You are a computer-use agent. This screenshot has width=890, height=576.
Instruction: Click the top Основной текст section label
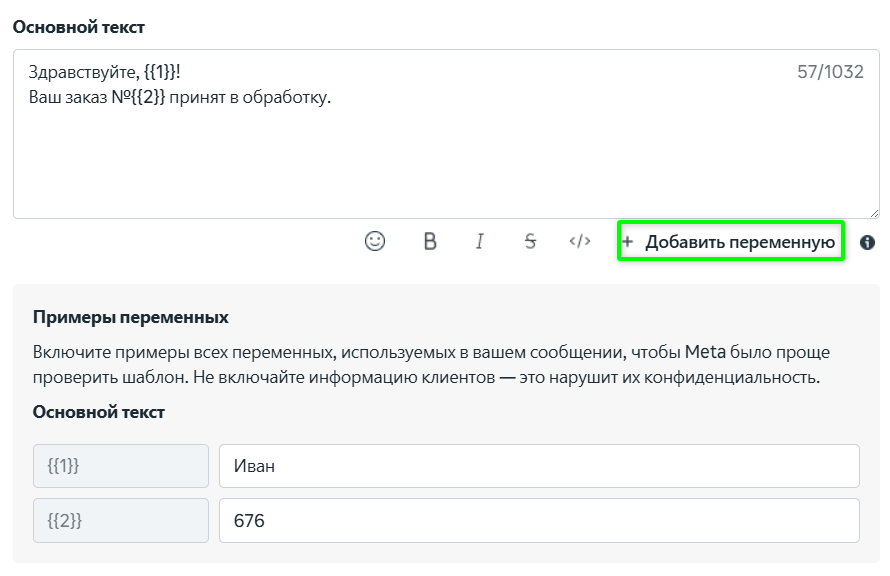coord(78,27)
